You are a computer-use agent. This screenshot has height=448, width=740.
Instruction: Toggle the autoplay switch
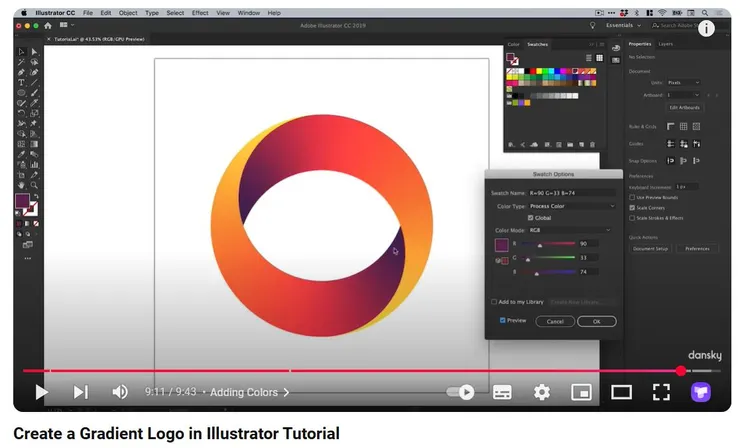click(x=461, y=392)
